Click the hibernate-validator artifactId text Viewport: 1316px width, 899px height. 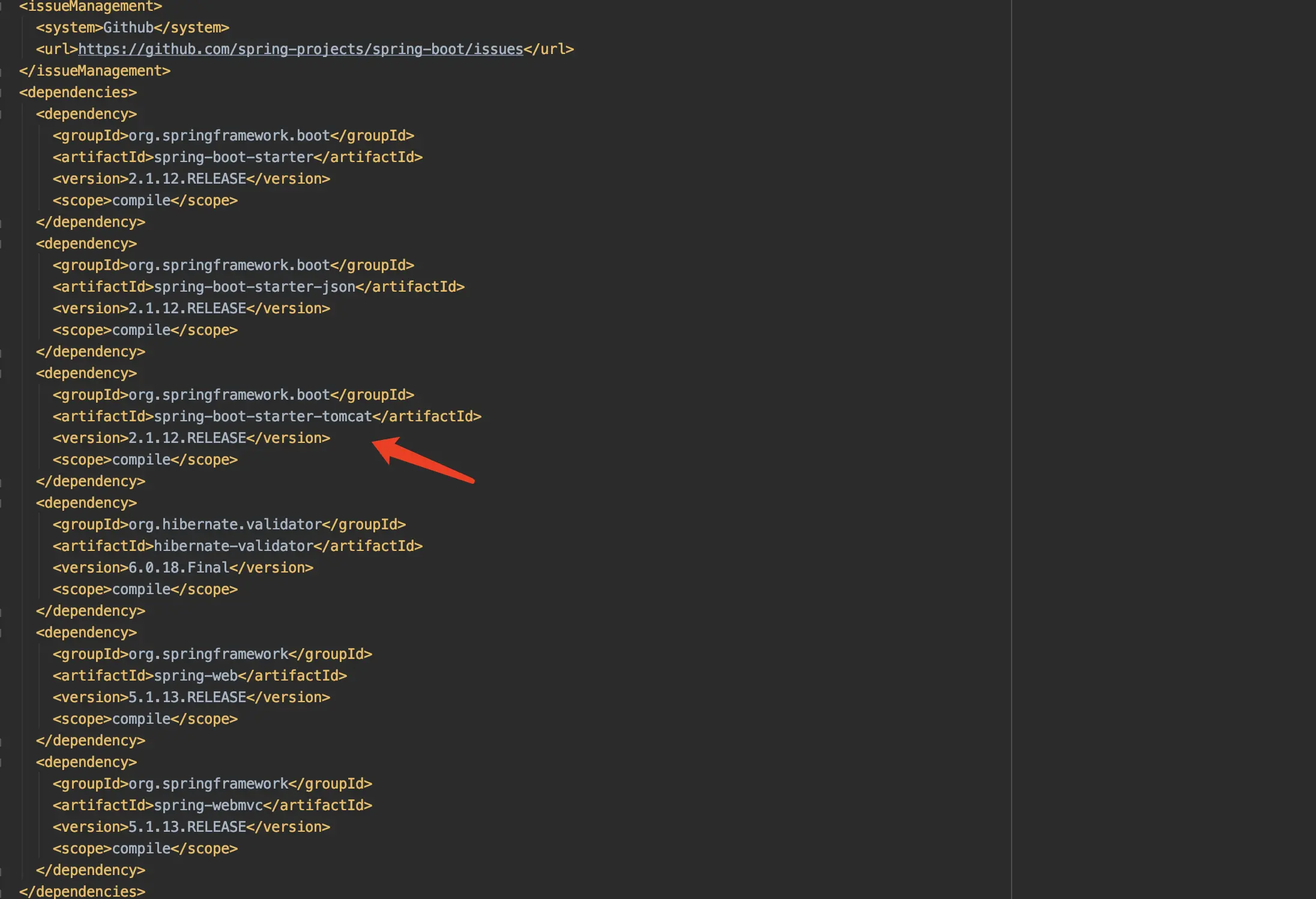234,546
